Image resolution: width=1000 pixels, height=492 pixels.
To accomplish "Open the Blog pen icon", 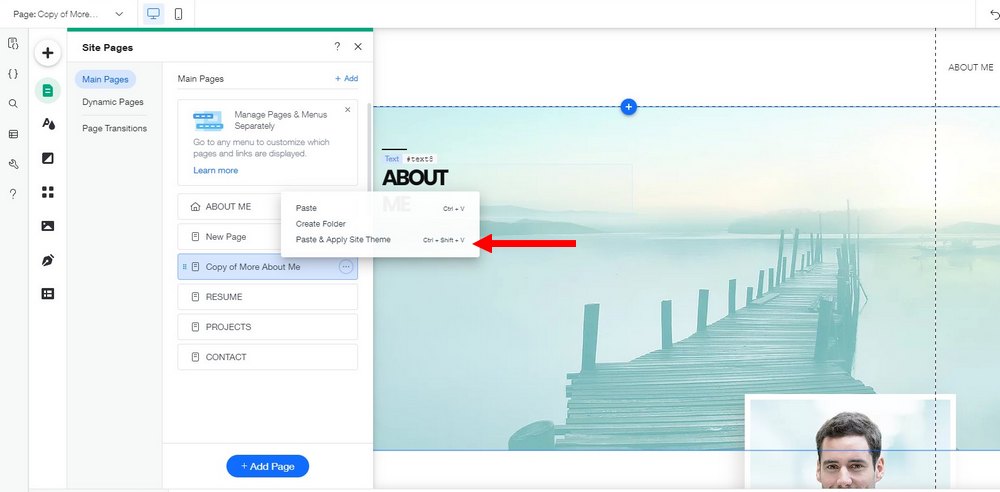I will 48,260.
